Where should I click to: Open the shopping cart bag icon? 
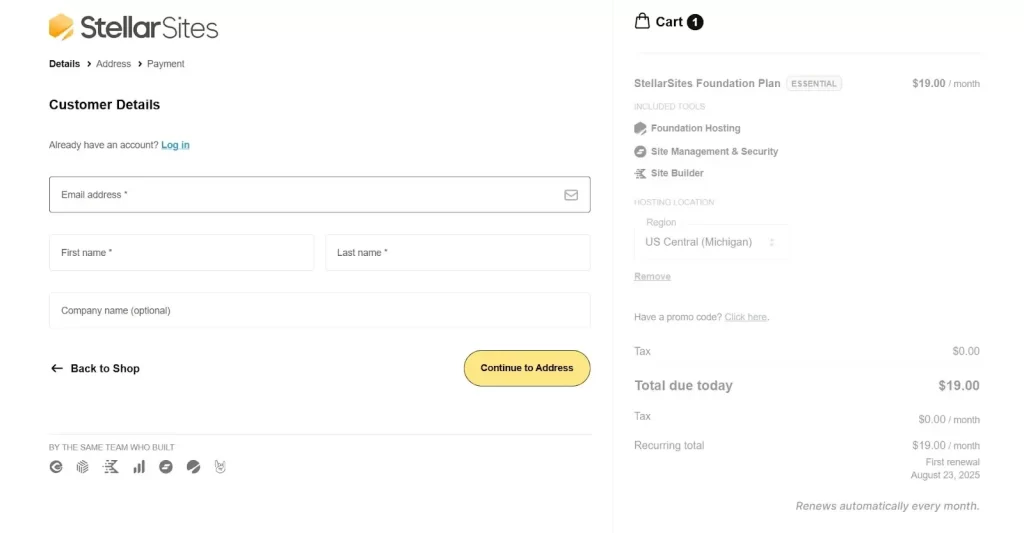pos(642,21)
